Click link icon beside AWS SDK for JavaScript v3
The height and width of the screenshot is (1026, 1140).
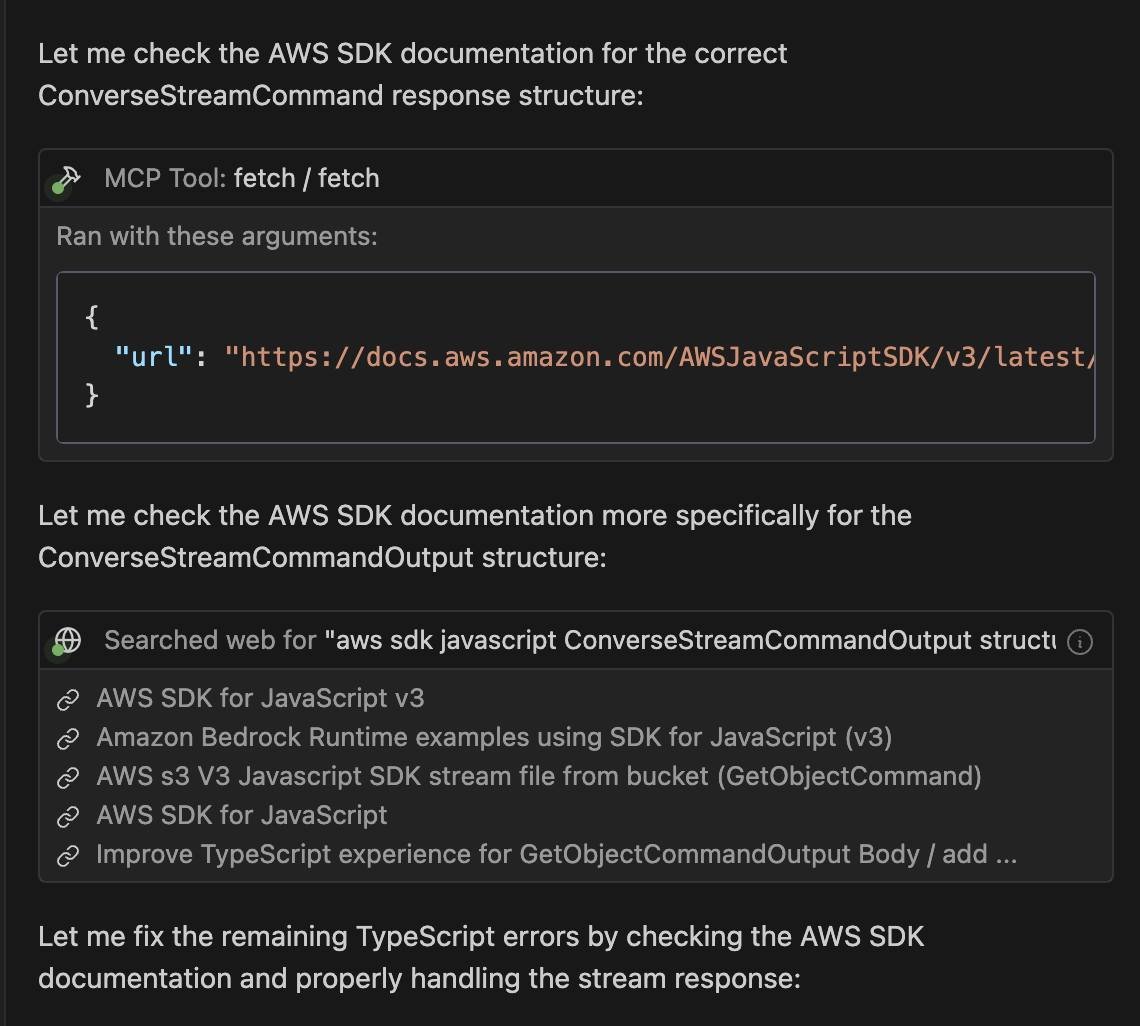(x=68, y=700)
